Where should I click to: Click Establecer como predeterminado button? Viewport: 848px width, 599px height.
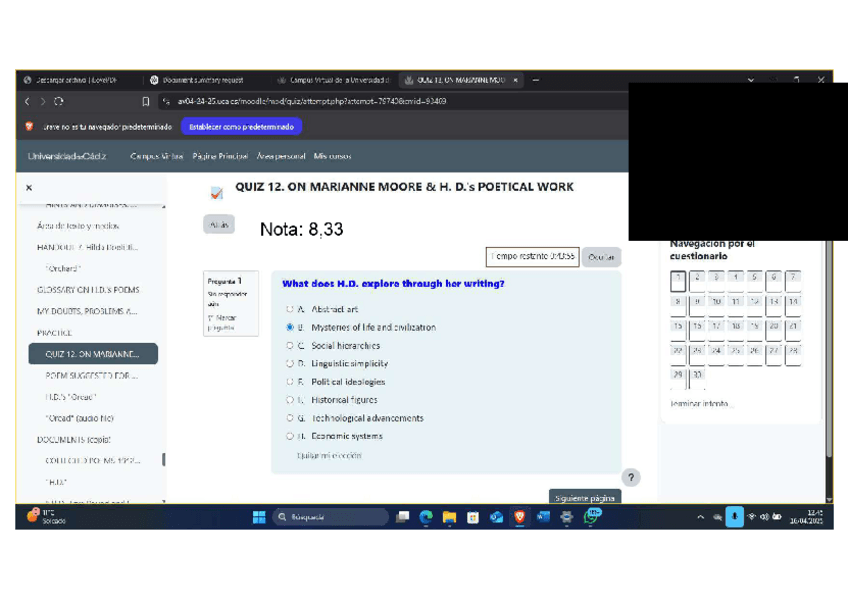coord(241,127)
